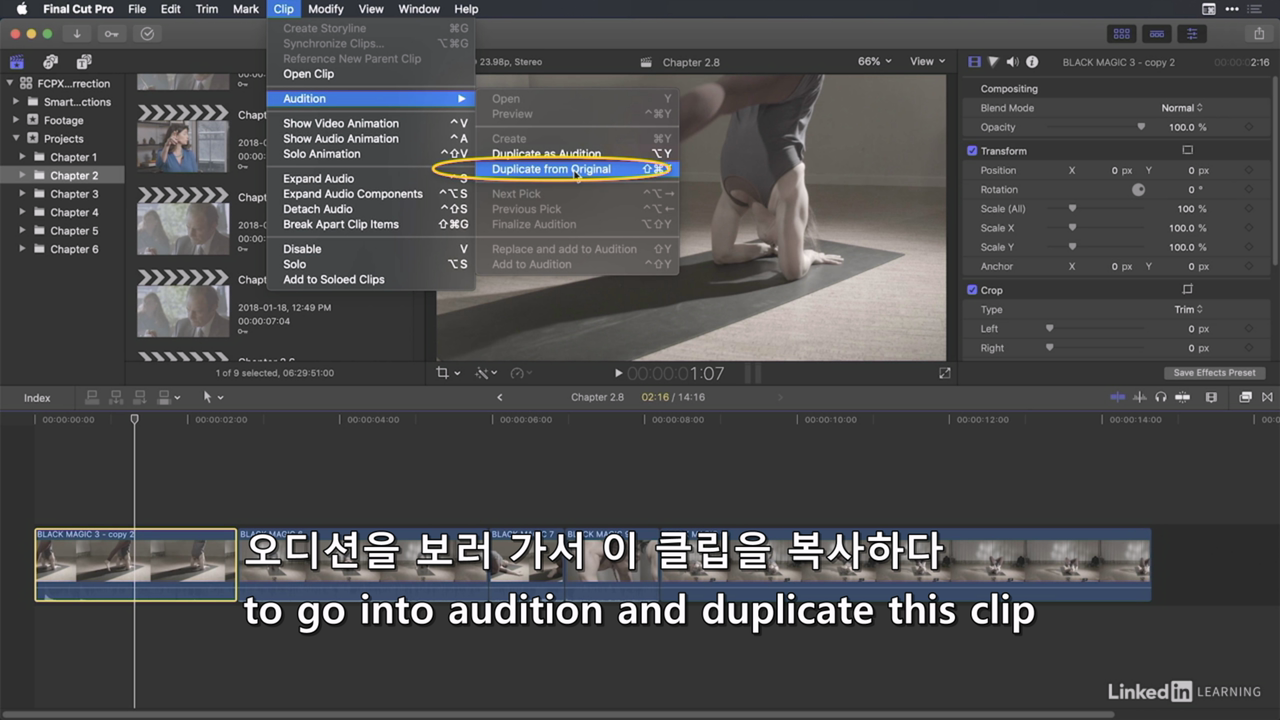Viewport: 1280px width, 720px height.
Task: Expand the Footage folder disclosure triangle
Action: [x=16, y=120]
